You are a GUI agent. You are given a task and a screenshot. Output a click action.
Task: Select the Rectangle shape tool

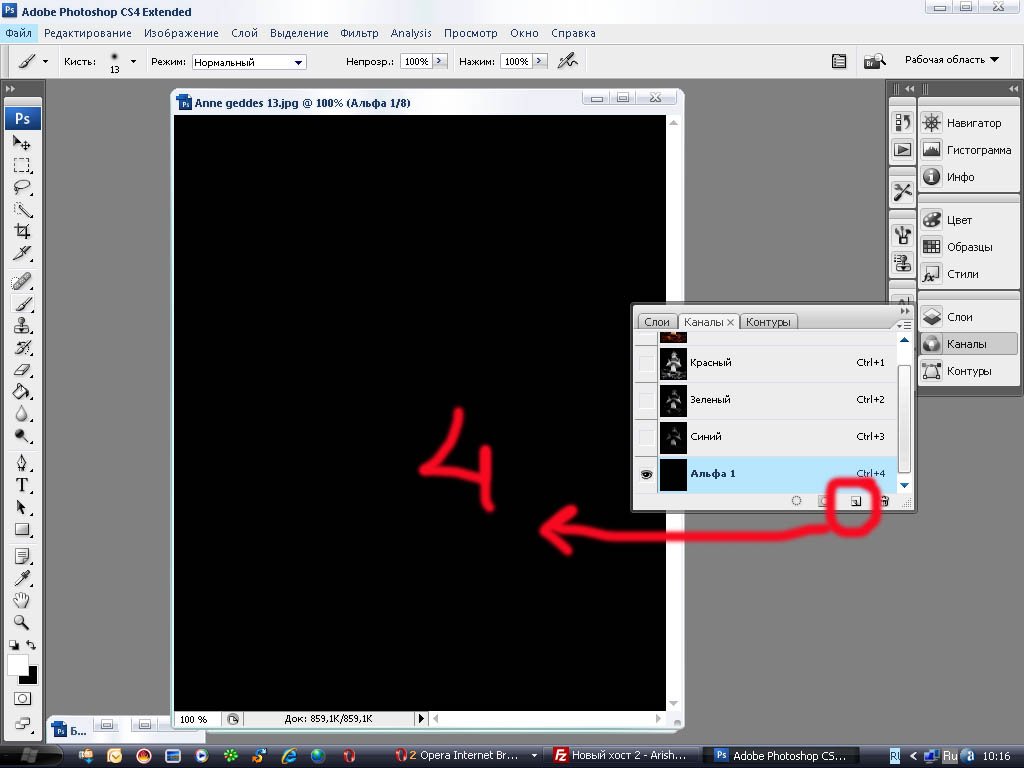tap(22, 530)
